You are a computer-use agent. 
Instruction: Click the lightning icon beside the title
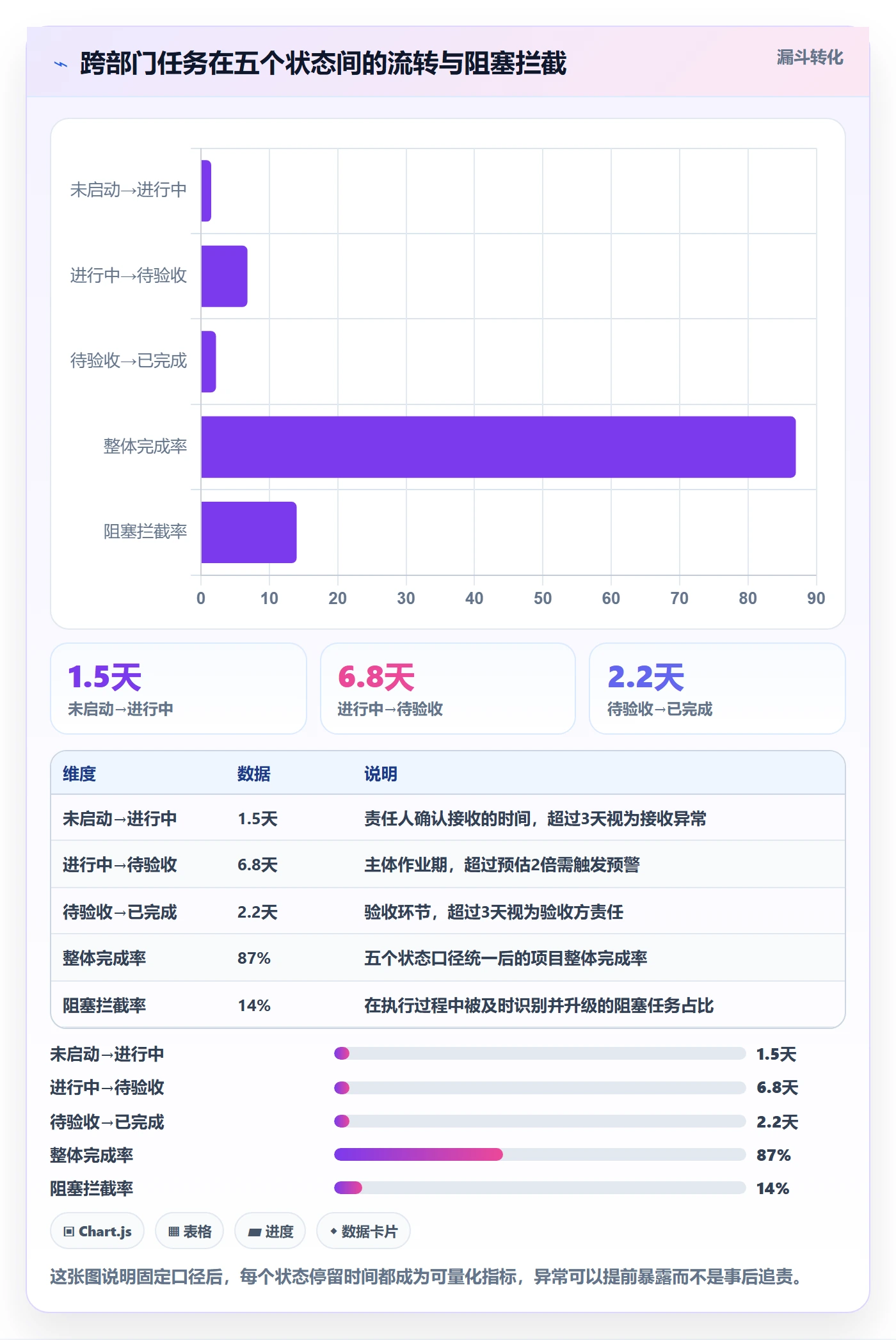[x=61, y=64]
